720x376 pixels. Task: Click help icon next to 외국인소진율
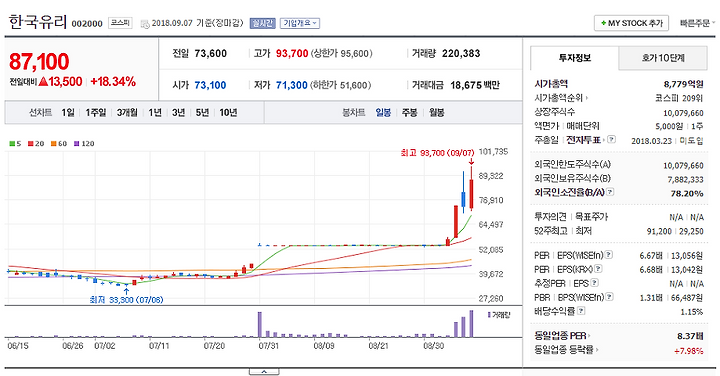(610, 192)
